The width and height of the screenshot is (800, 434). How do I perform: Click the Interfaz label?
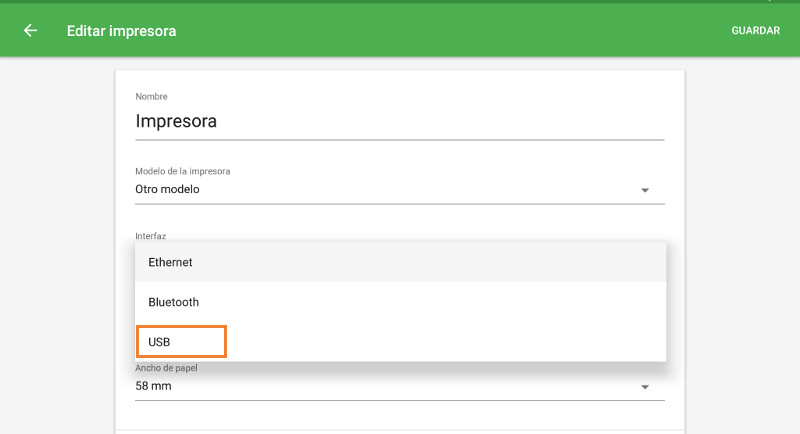(151, 236)
